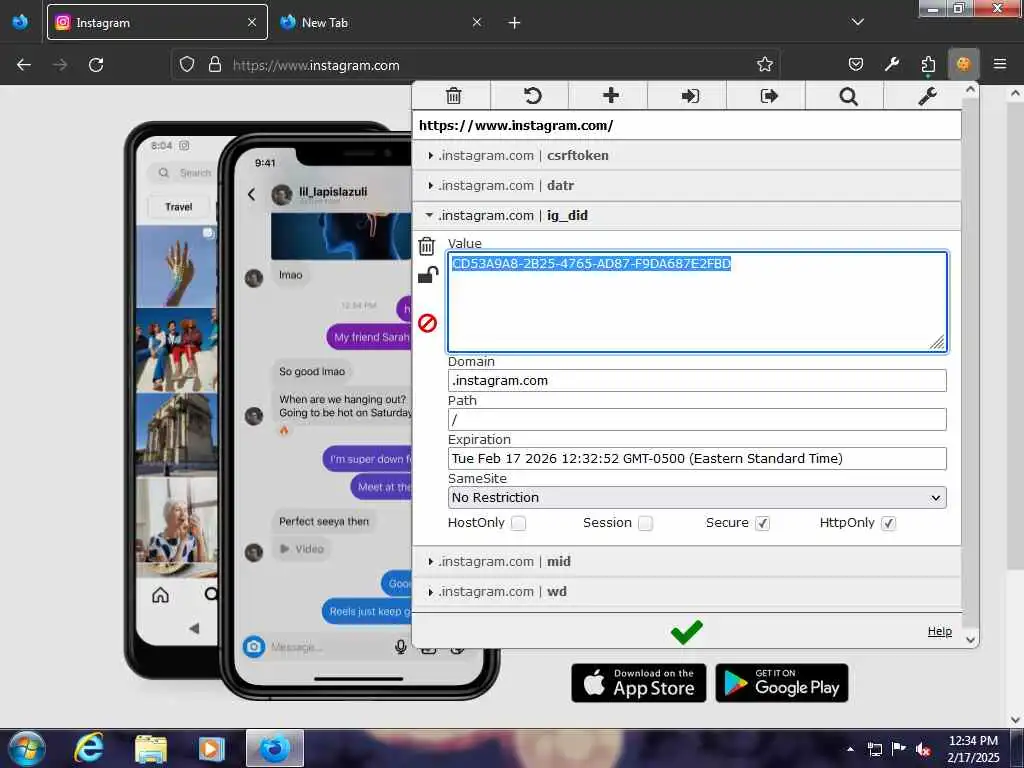
Task: Open the Windows Start menu
Action: 27,748
